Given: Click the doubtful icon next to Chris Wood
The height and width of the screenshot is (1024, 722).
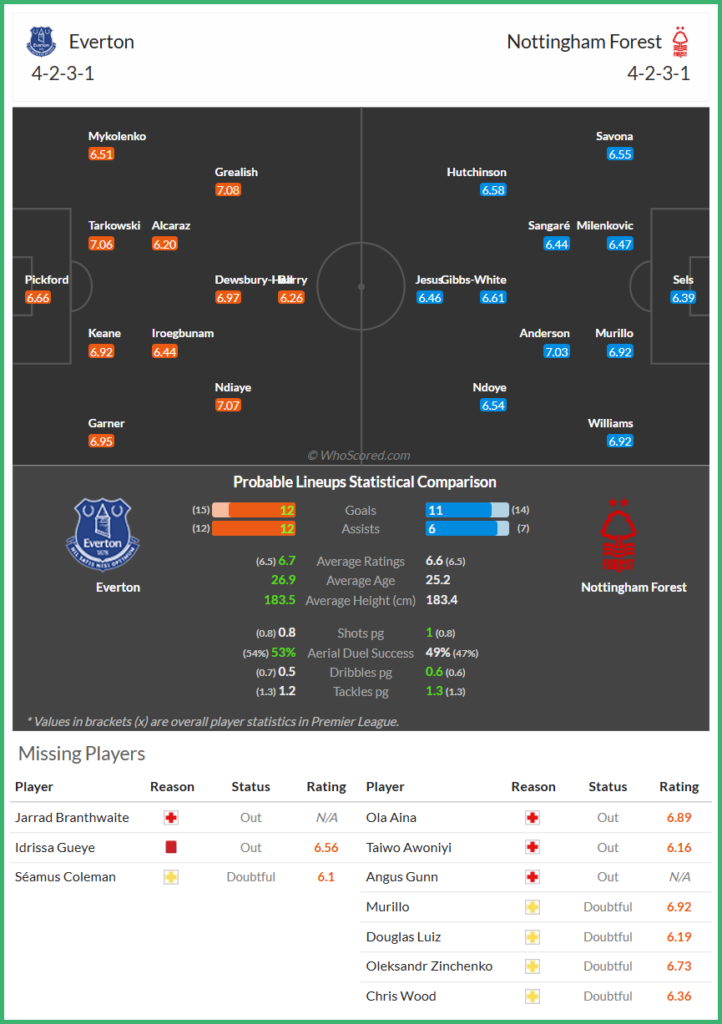Looking at the screenshot, I should 533,996.
